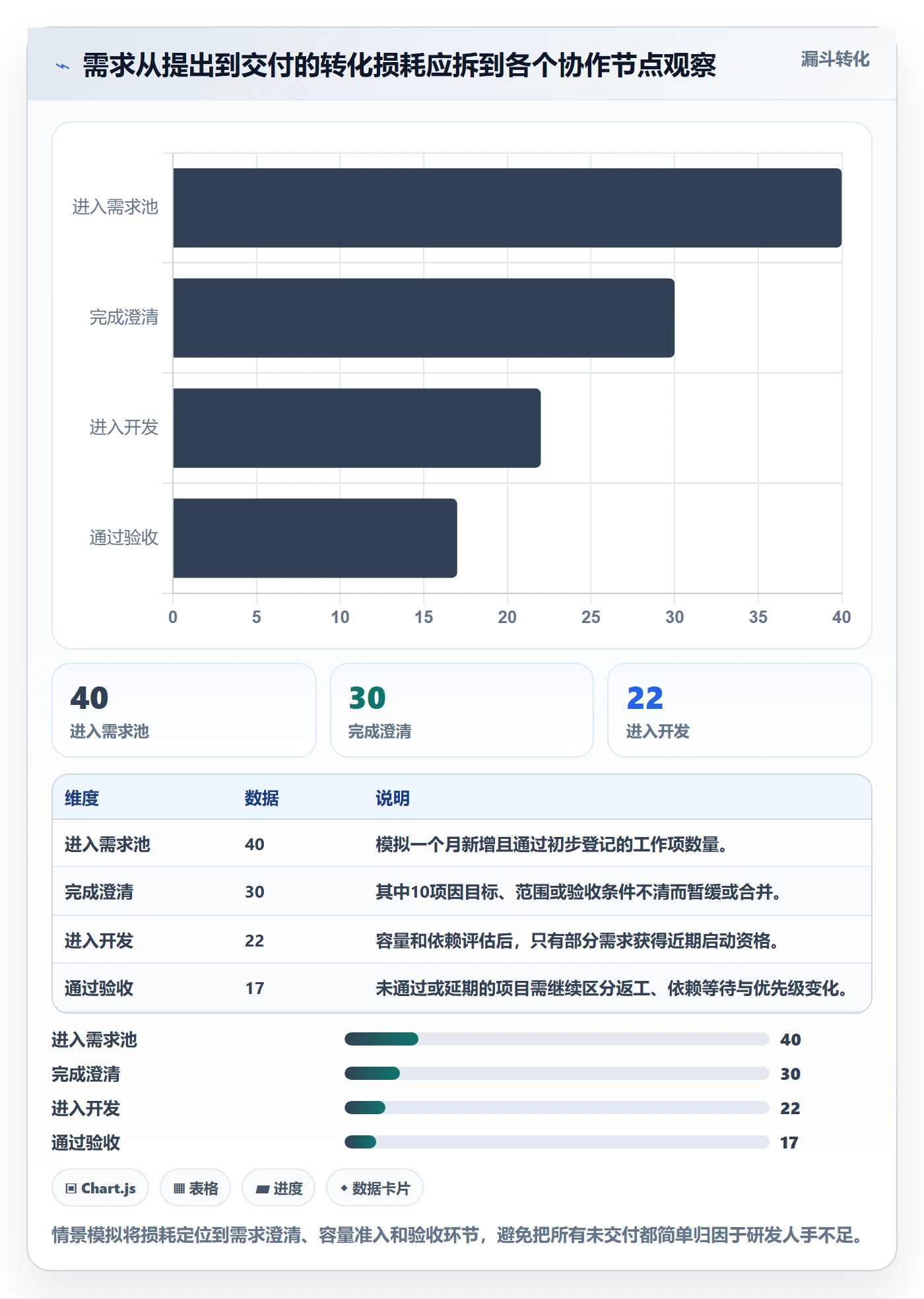Click the x-axis label 20 in the chart
Screen dimensions: 924x1299
[x=507, y=617]
